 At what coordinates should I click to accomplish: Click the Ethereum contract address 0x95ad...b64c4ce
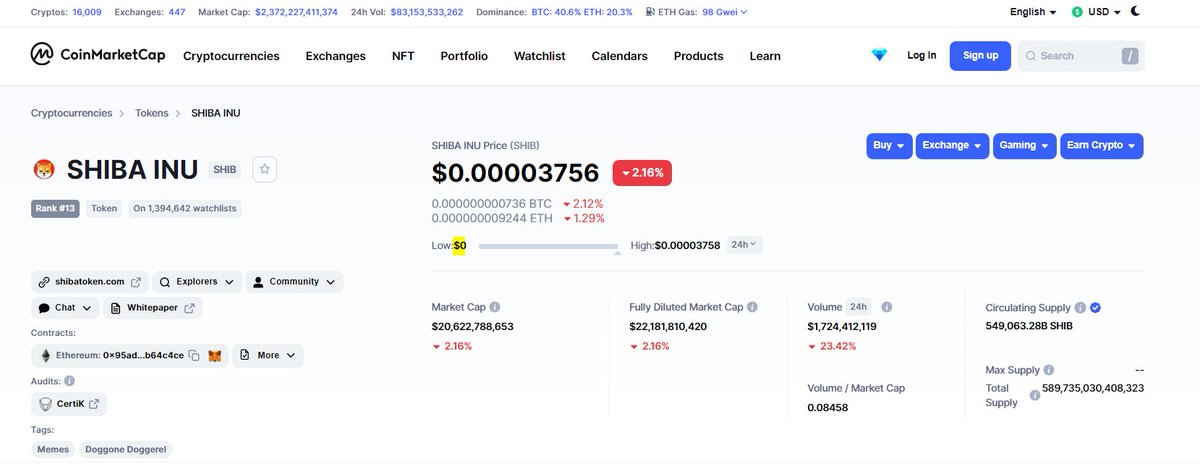(143, 355)
